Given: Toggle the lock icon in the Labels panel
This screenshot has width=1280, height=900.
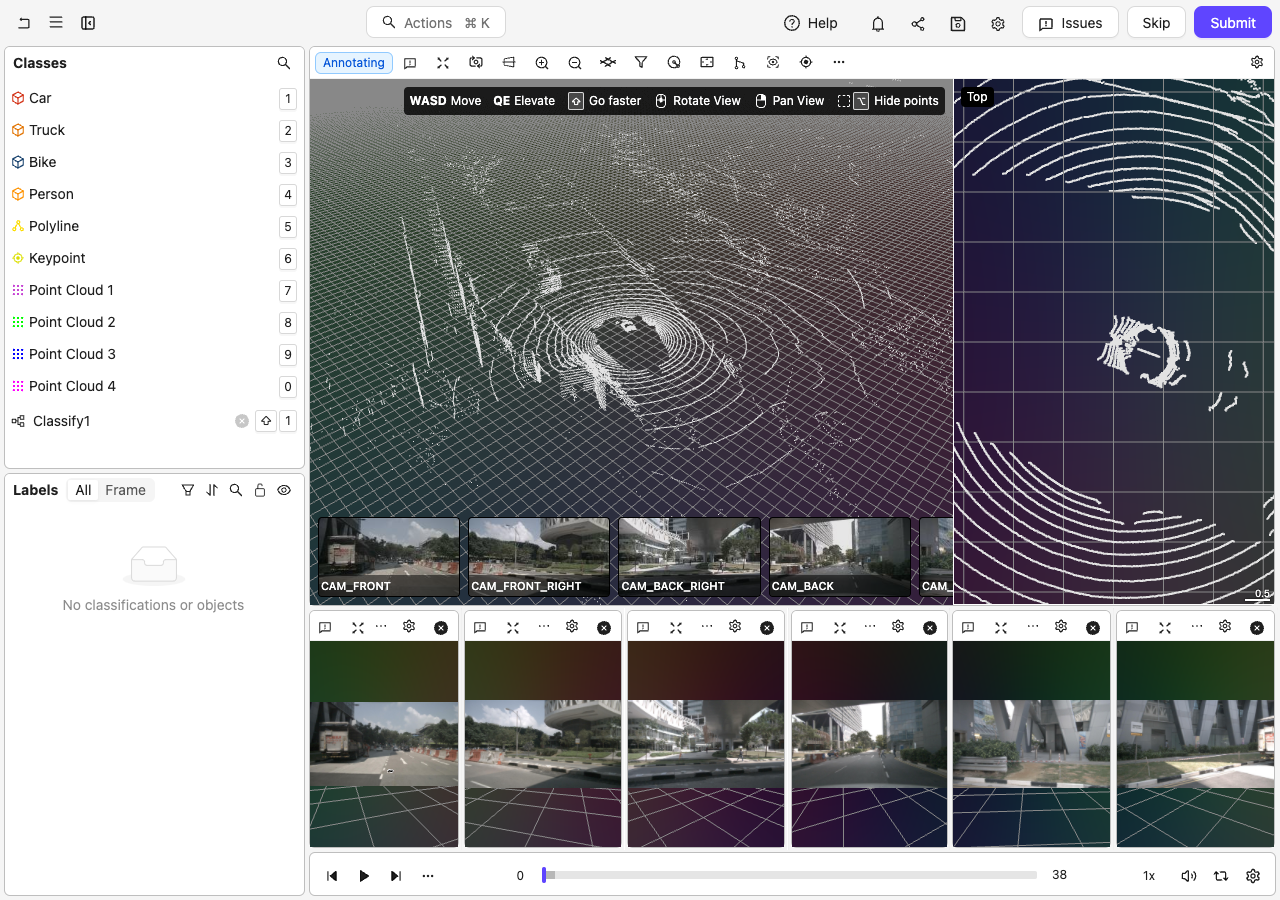Looking at the screenshot, I should (260, 490).
